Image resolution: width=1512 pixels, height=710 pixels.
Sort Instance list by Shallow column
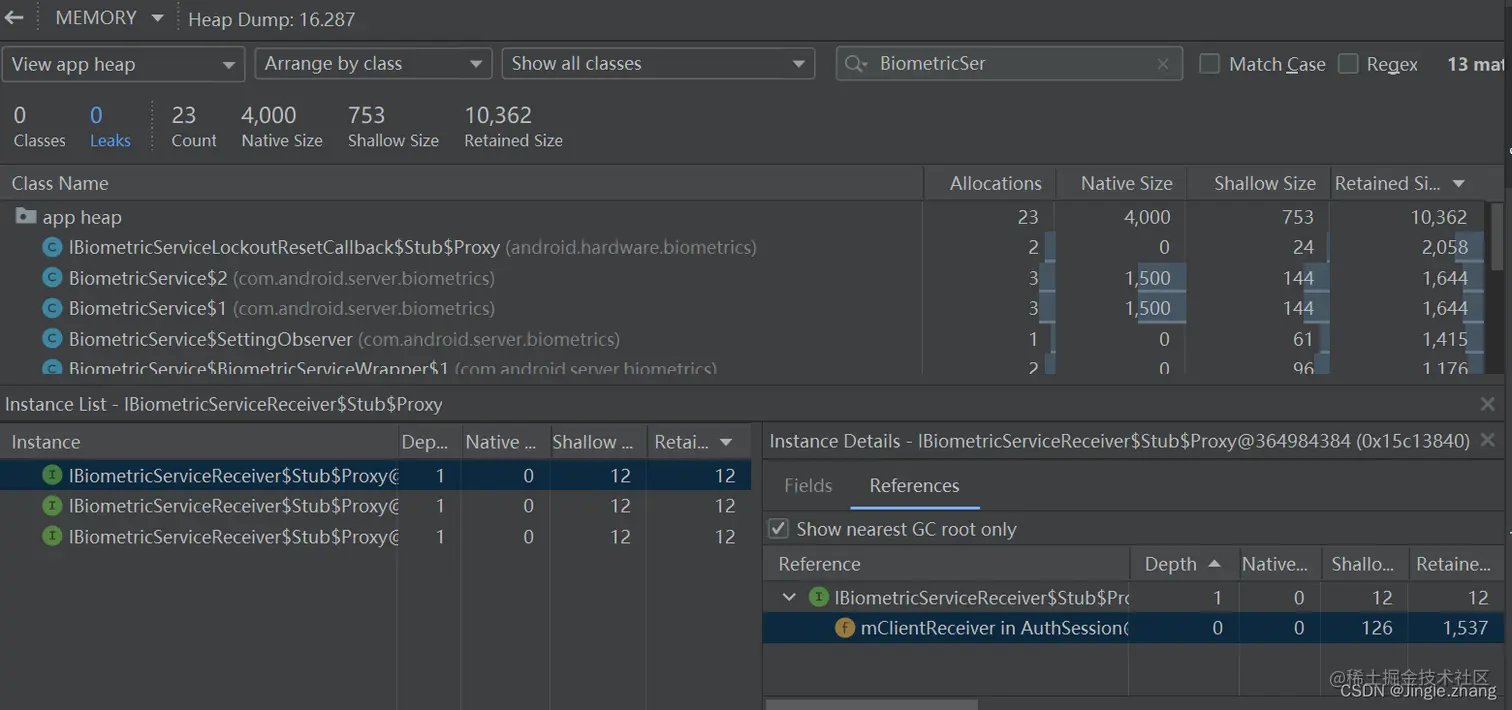point(596,442)
